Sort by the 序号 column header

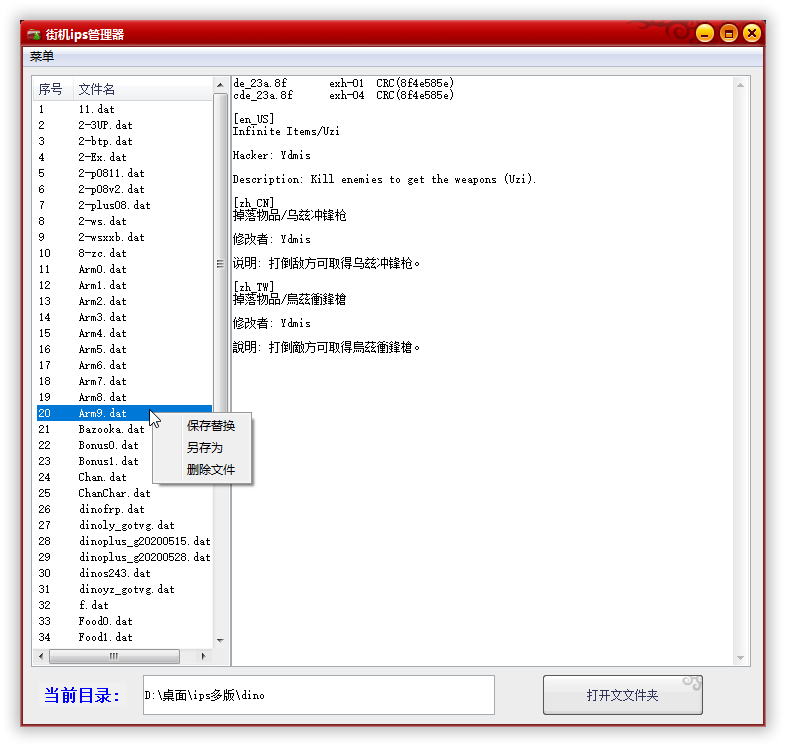51,89
